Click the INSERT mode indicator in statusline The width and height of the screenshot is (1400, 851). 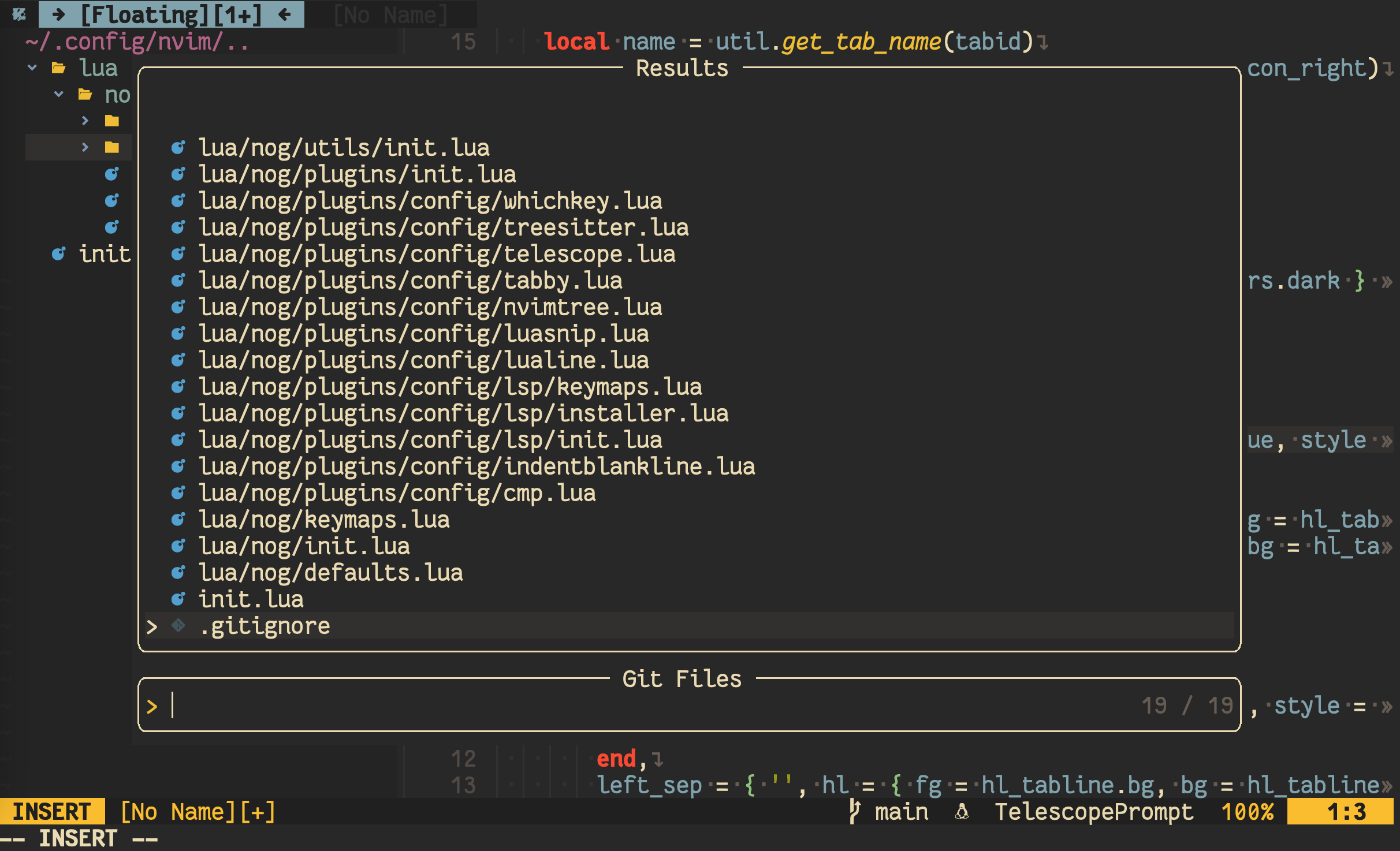click(x=52, y=812)
